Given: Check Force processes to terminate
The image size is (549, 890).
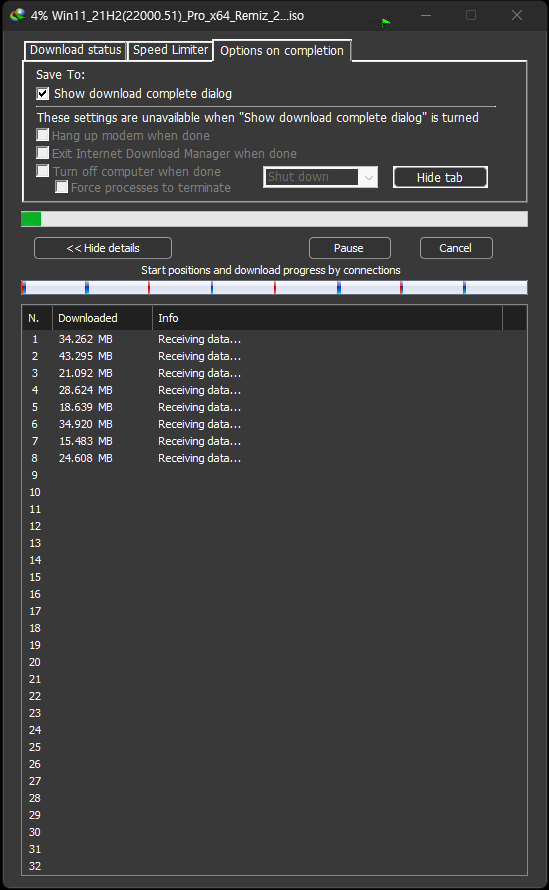Looking at the screenshot, I should click(61, 187).
